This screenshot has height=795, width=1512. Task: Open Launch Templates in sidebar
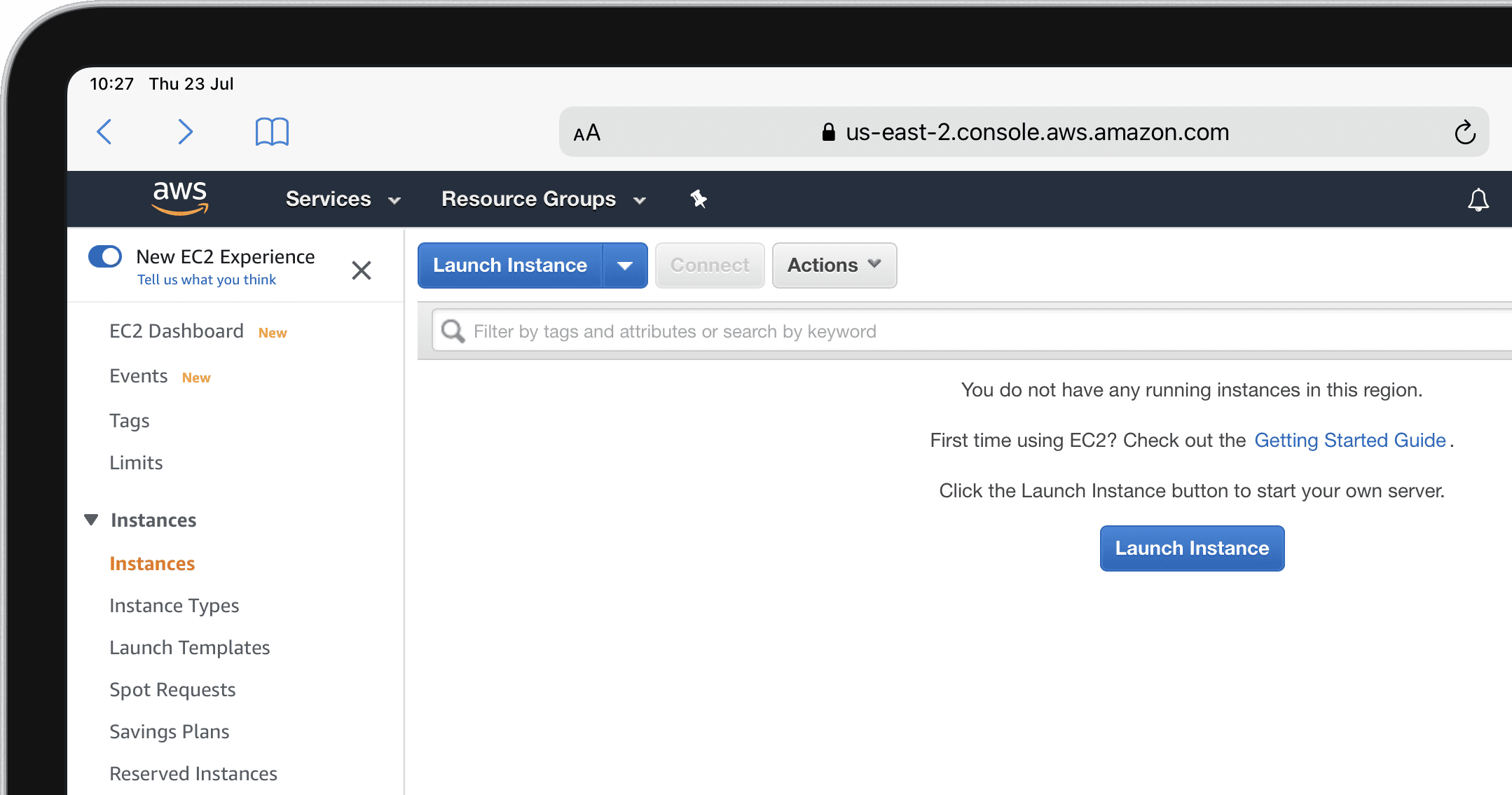[x=190, y=647]
